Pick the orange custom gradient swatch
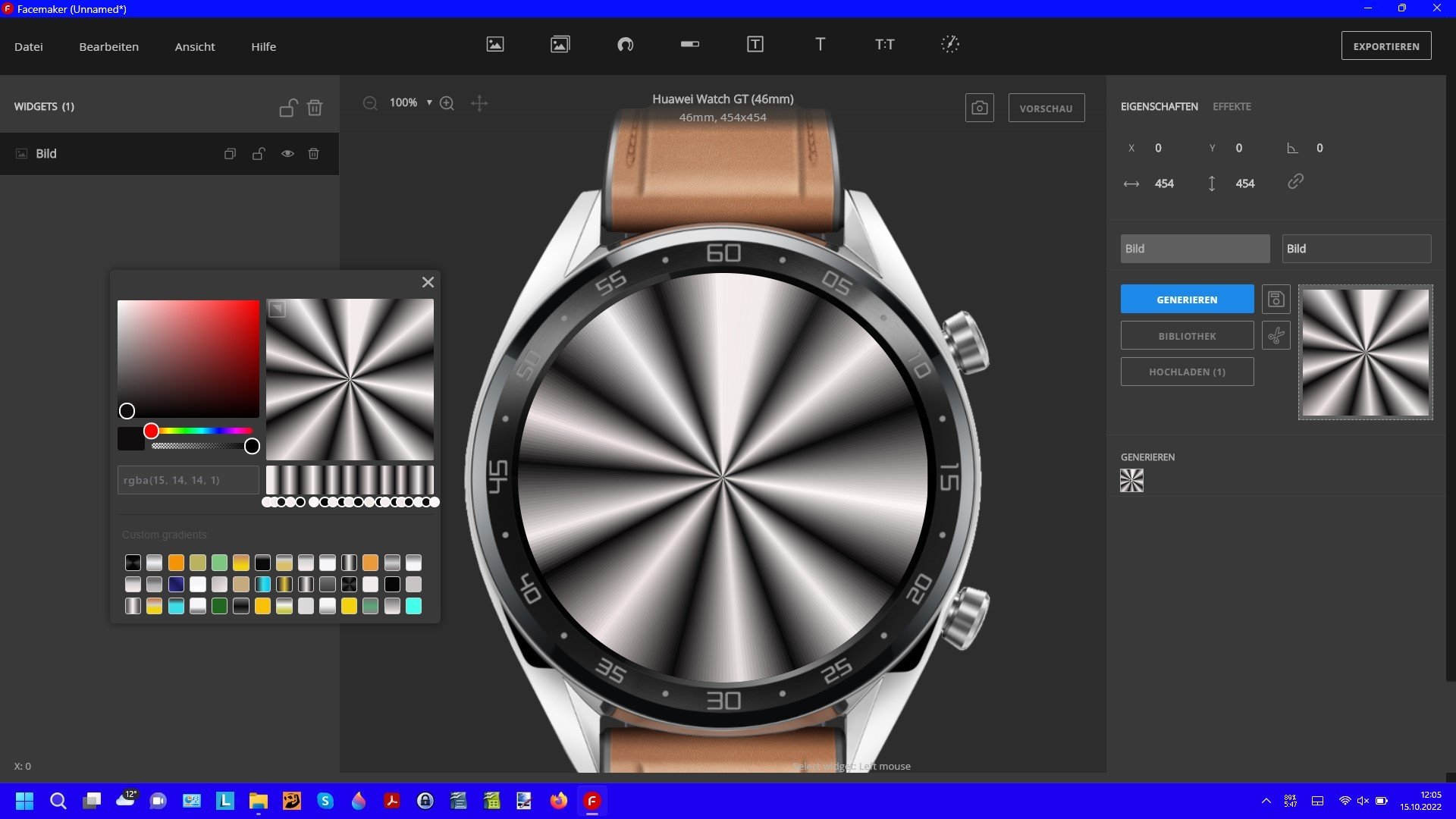The image size is (1456, 819). (x=176, y=563)
